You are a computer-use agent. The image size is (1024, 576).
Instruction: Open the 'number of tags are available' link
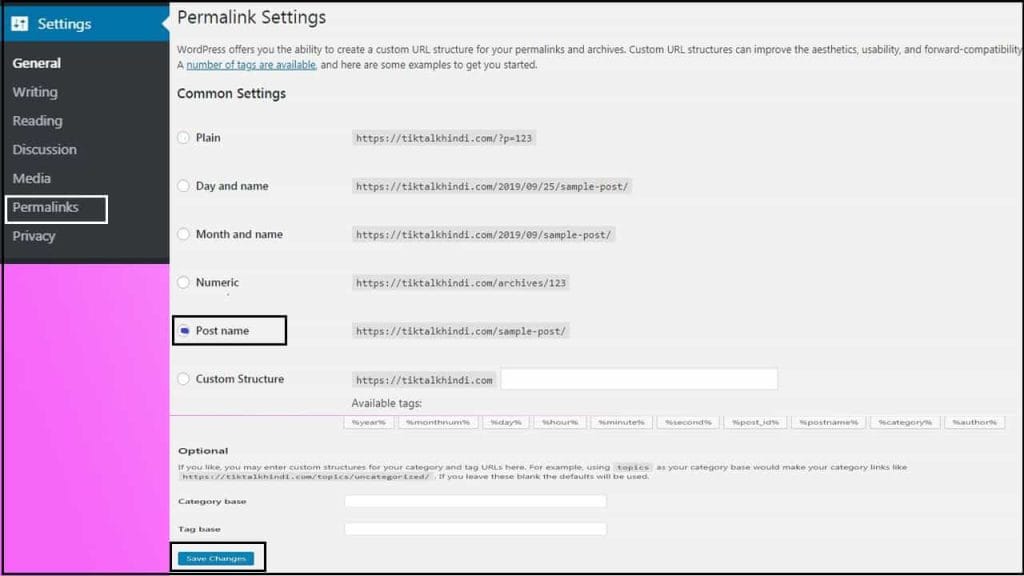pos(251,65)
